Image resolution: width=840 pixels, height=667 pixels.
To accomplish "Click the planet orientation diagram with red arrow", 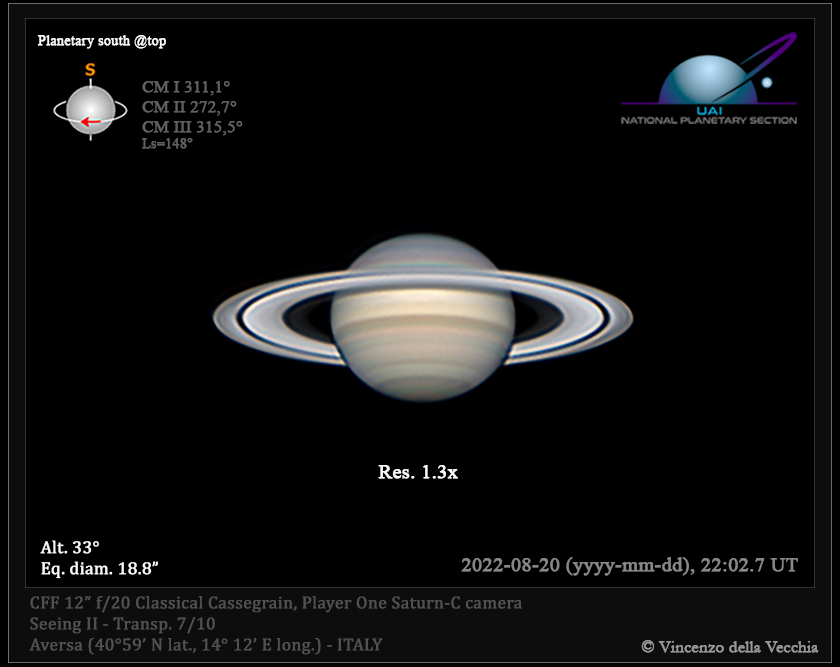I will point(90,110).
